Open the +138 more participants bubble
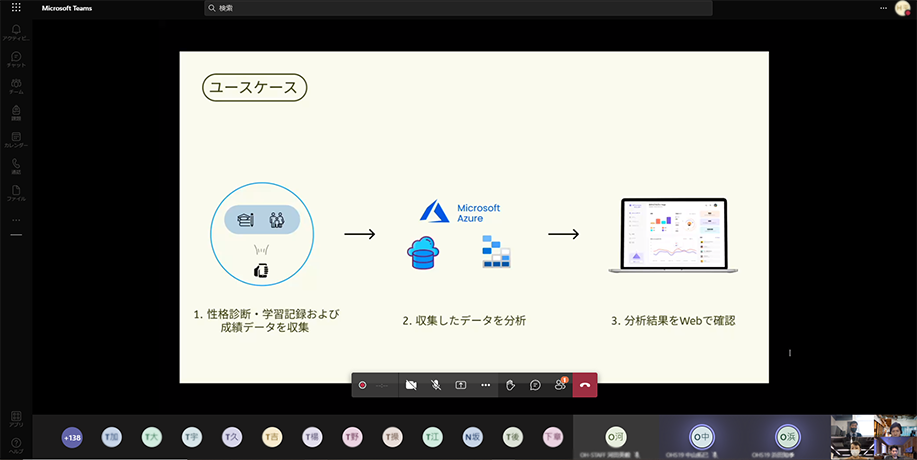Image resolution: width=917 pixels, height=460 pixels. (x=72, y=437)
